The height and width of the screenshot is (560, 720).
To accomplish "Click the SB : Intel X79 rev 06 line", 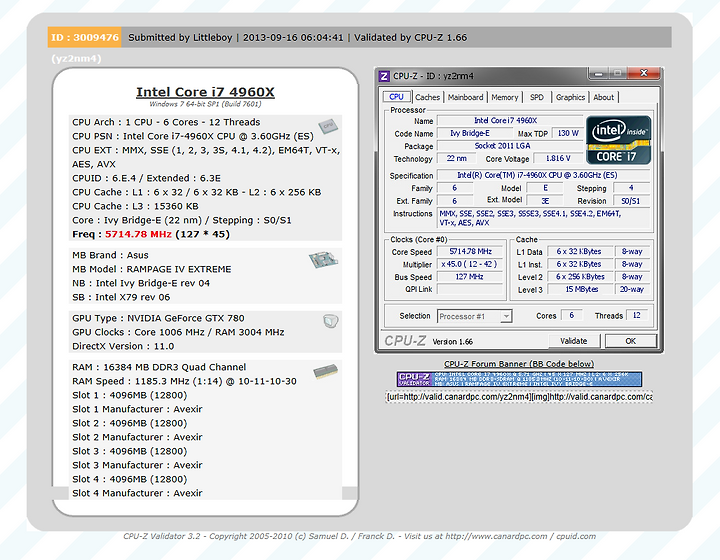I will 121,297.
